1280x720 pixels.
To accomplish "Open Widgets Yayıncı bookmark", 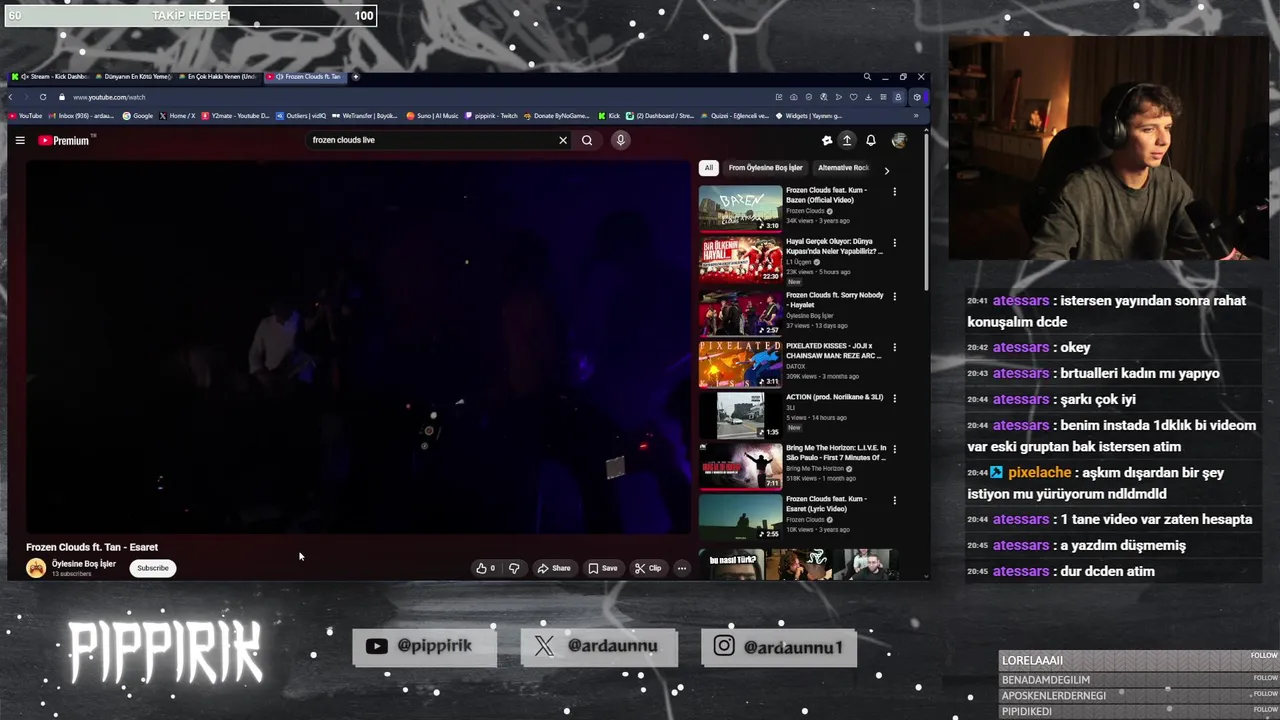I will [x=810, y=116].
